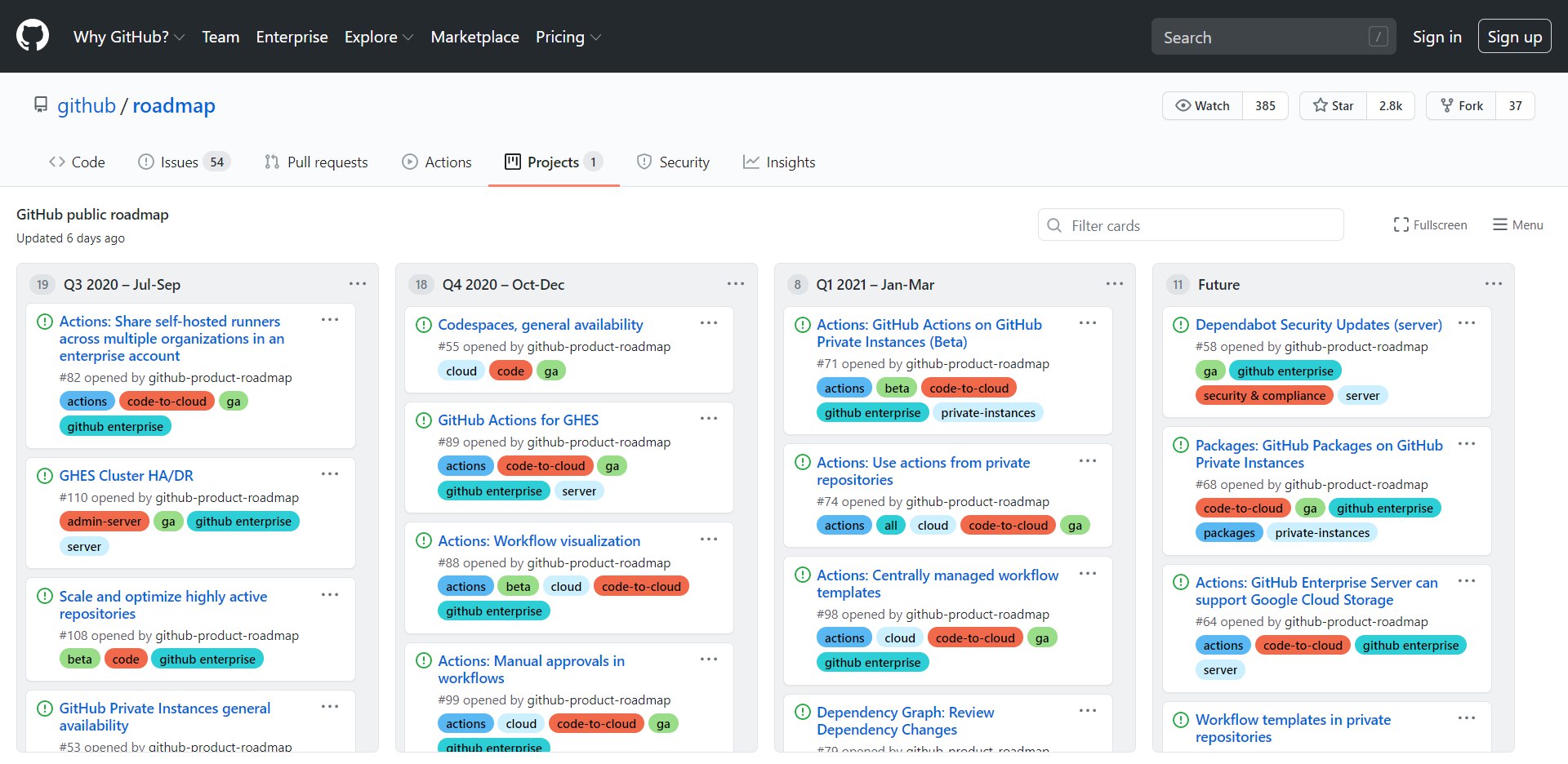Screen dimensions: 1568x764
Task: Click the slash shortcut icon in search box
Action: (x=1378, y=37)
